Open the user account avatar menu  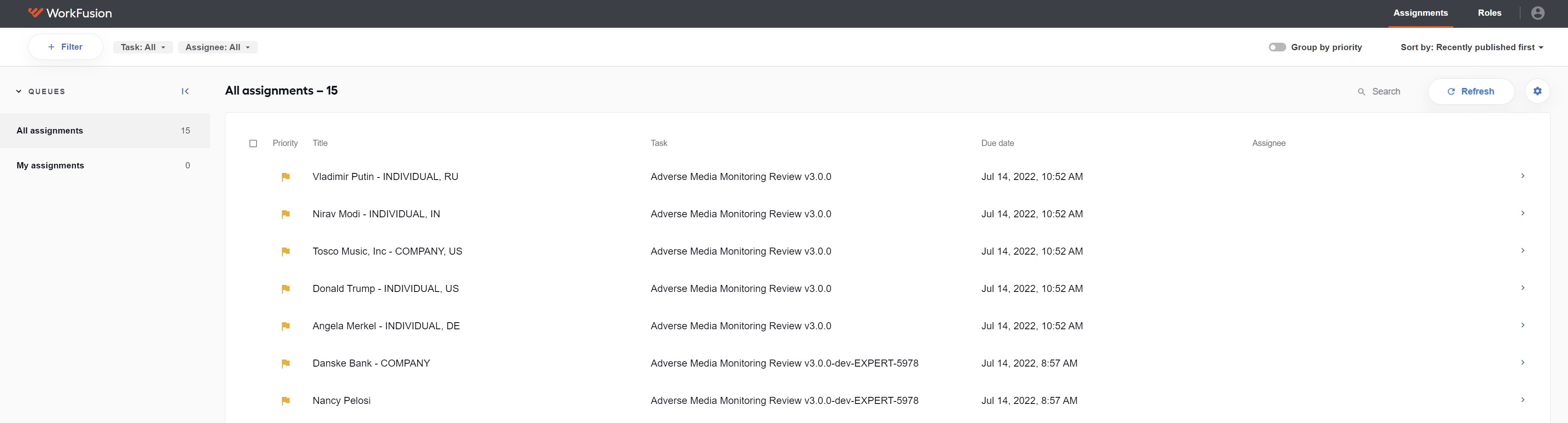pyautogui.click(x=1538, y=13)
